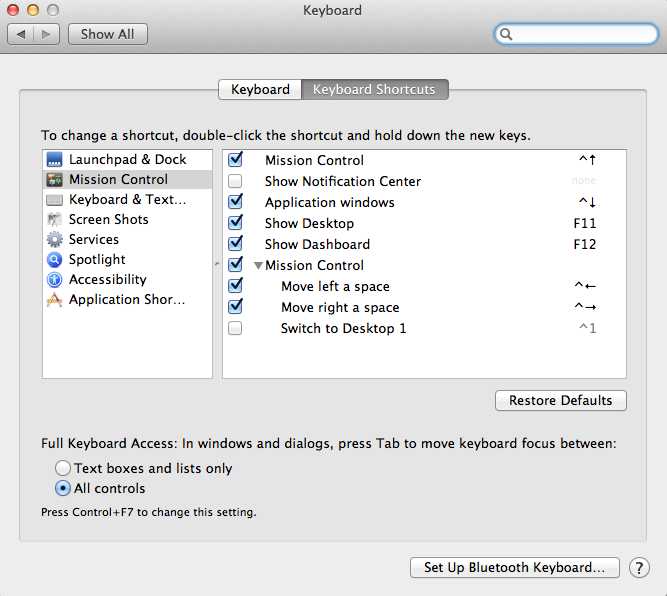Click the F12 shortcut for Show Dashboard
Image resolution: width=667 pixels, height=596 pixels.
pyautogui.click(x=584, y=244)
